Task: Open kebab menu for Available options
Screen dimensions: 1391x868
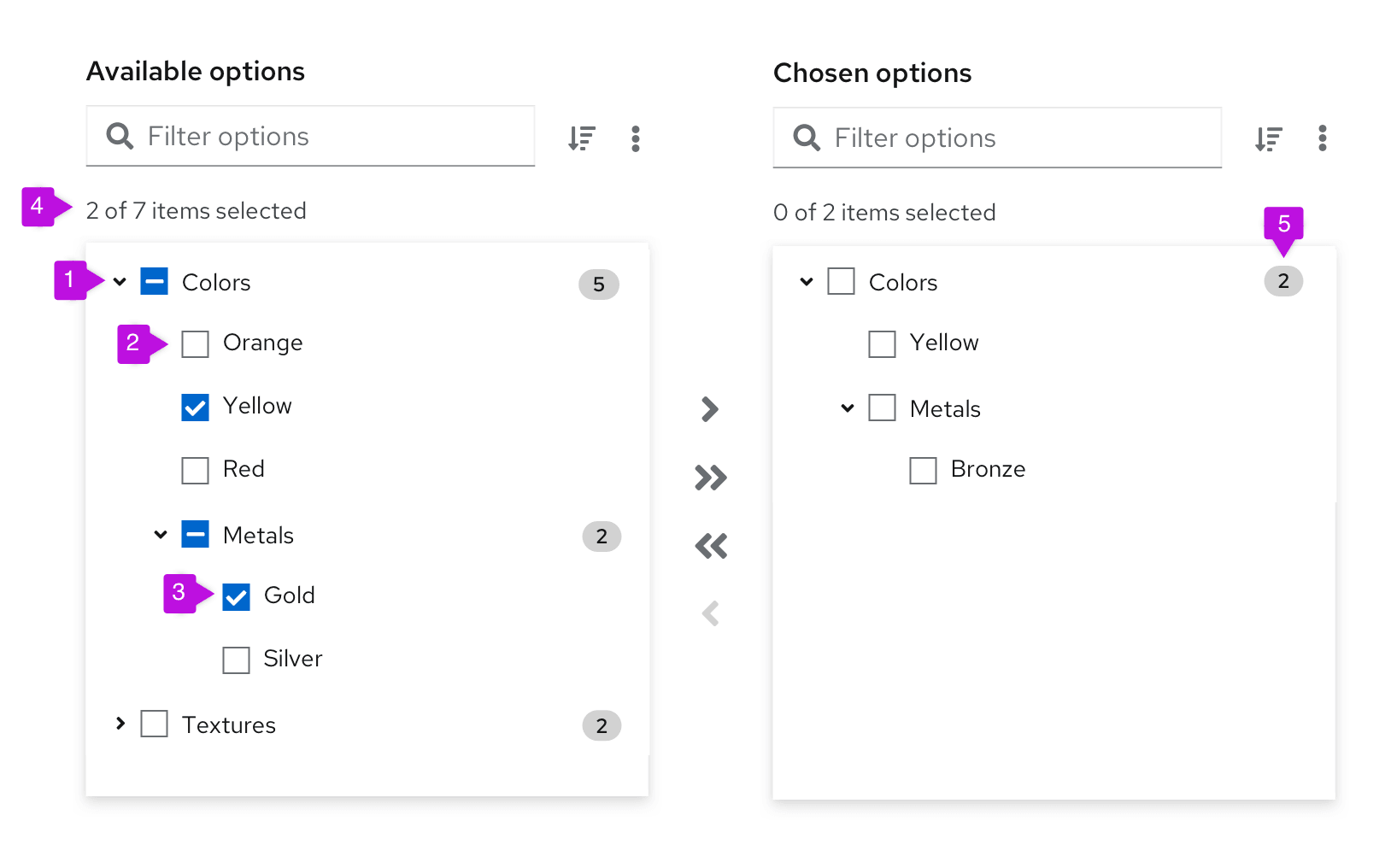Action: (x=635, y=138)
